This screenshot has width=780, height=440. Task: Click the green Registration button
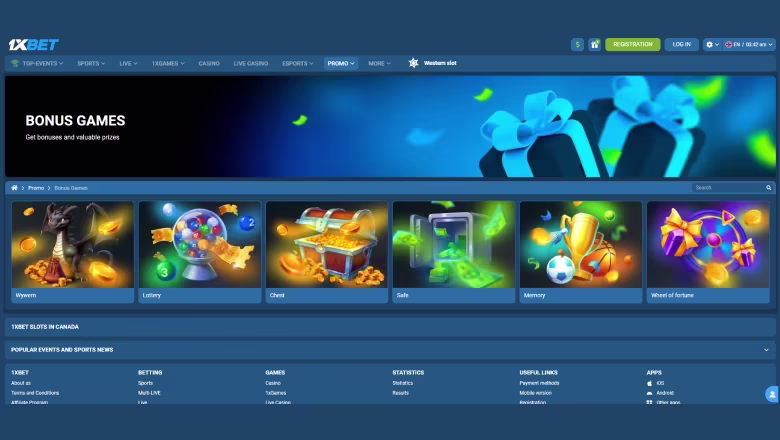632,44
